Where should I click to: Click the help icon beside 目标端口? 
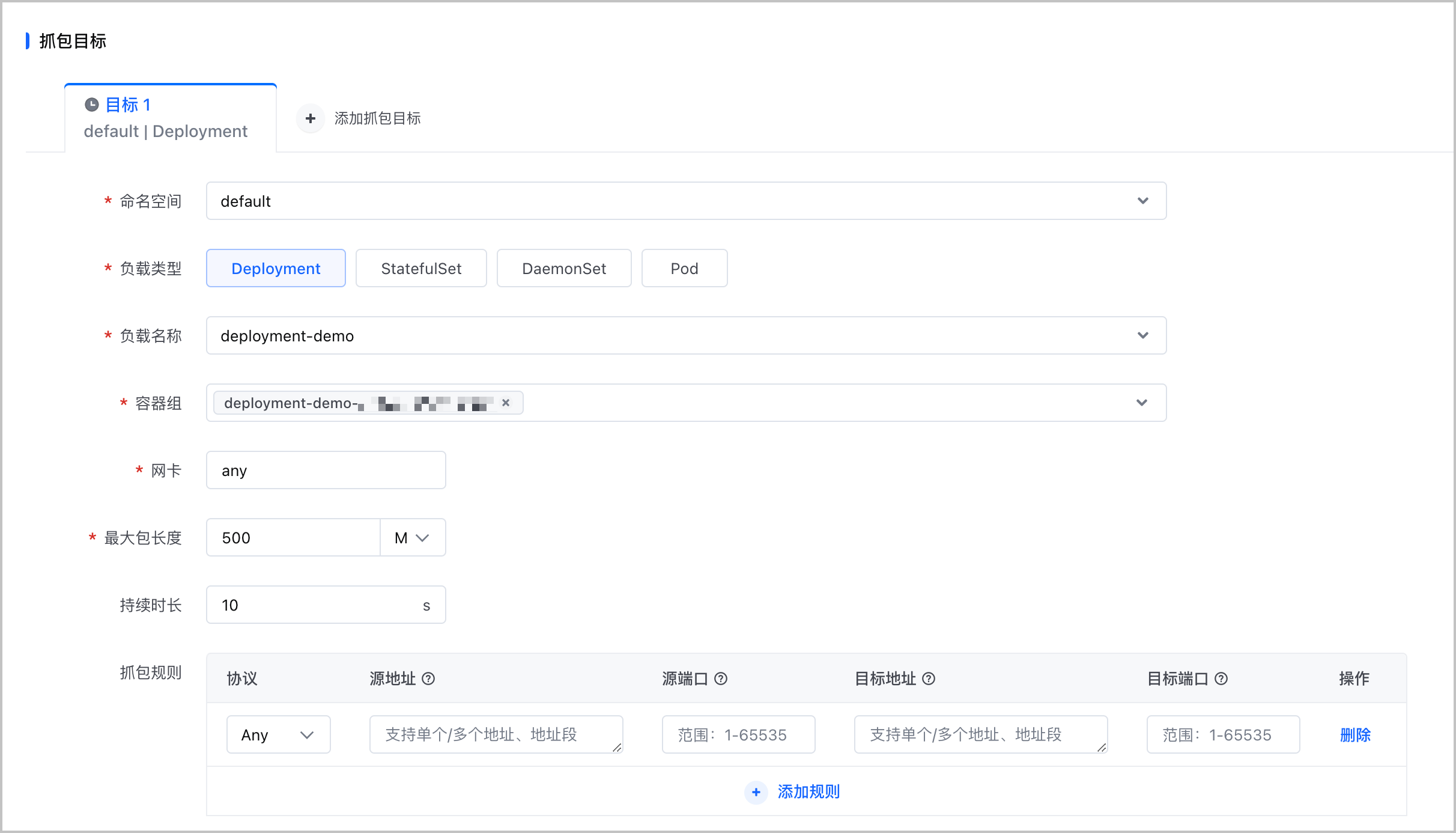[1221, 679]
